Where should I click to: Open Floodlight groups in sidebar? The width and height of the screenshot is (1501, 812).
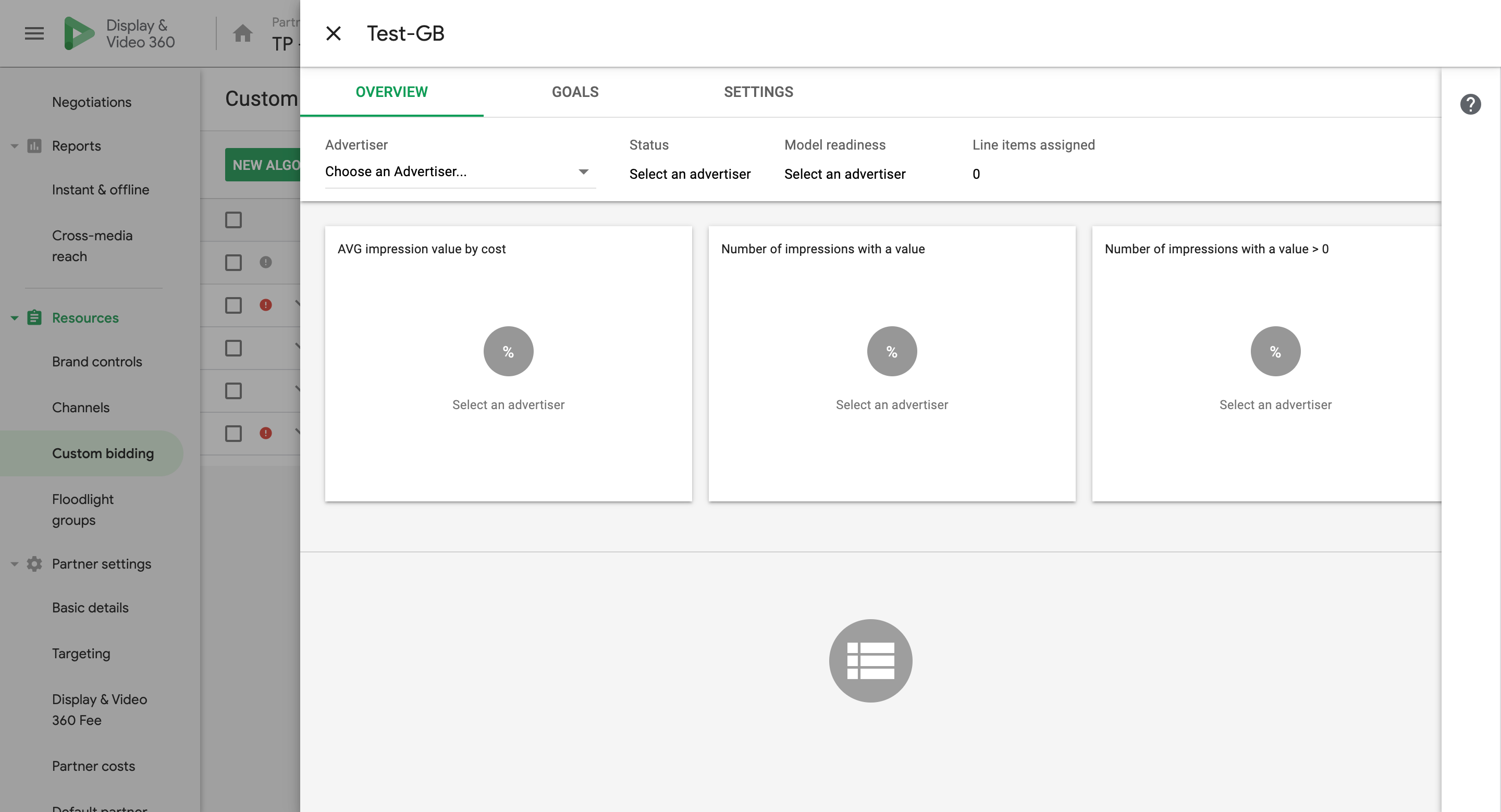[x=82, y=509]
